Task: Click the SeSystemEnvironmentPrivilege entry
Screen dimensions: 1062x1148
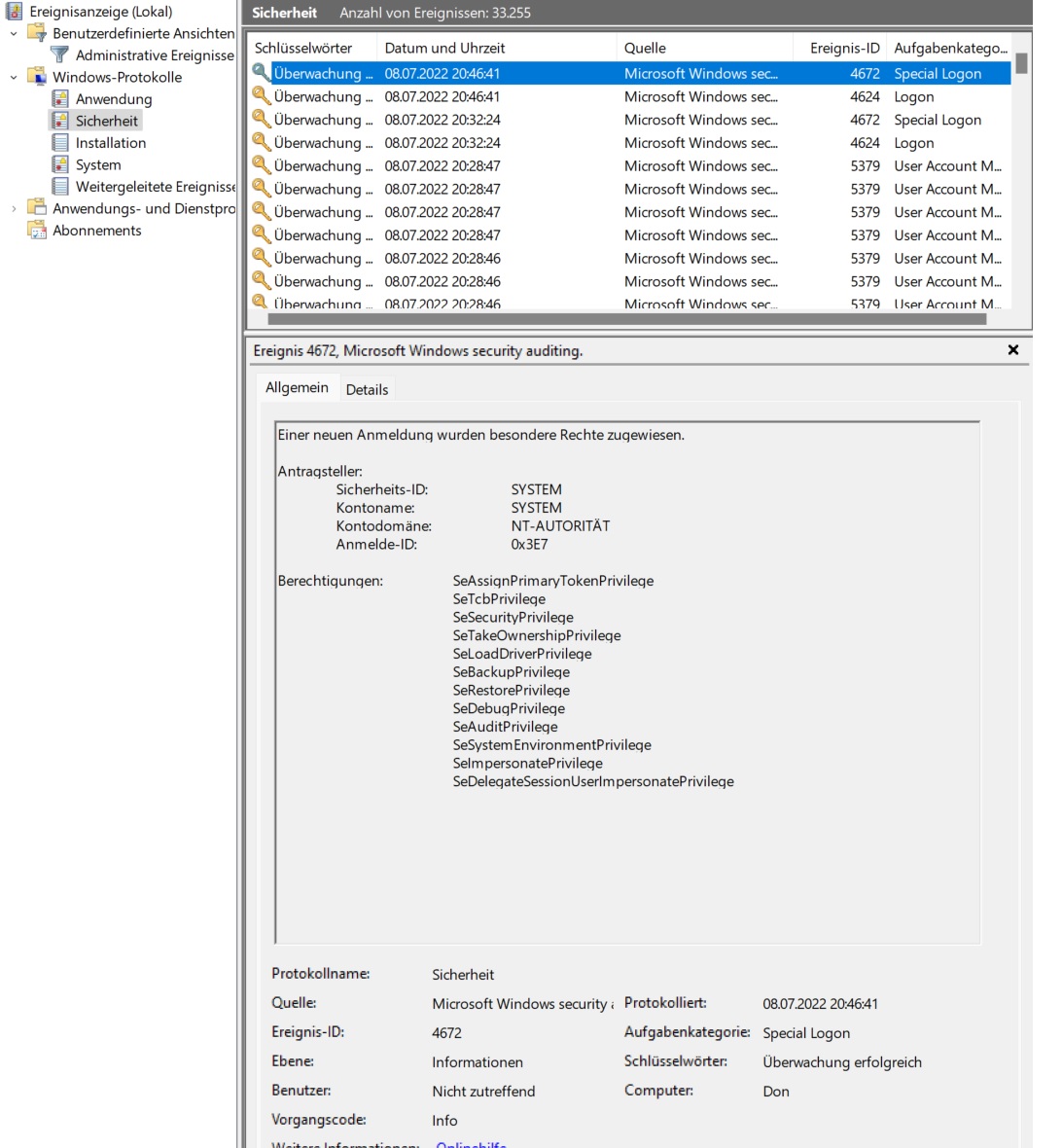Action: coord(551,744)
